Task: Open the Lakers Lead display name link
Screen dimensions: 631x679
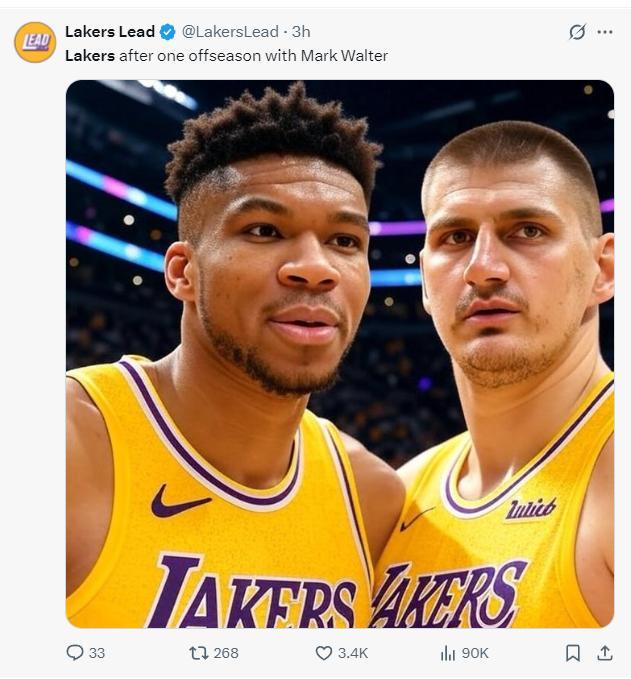Action: (x=110, y=32)
